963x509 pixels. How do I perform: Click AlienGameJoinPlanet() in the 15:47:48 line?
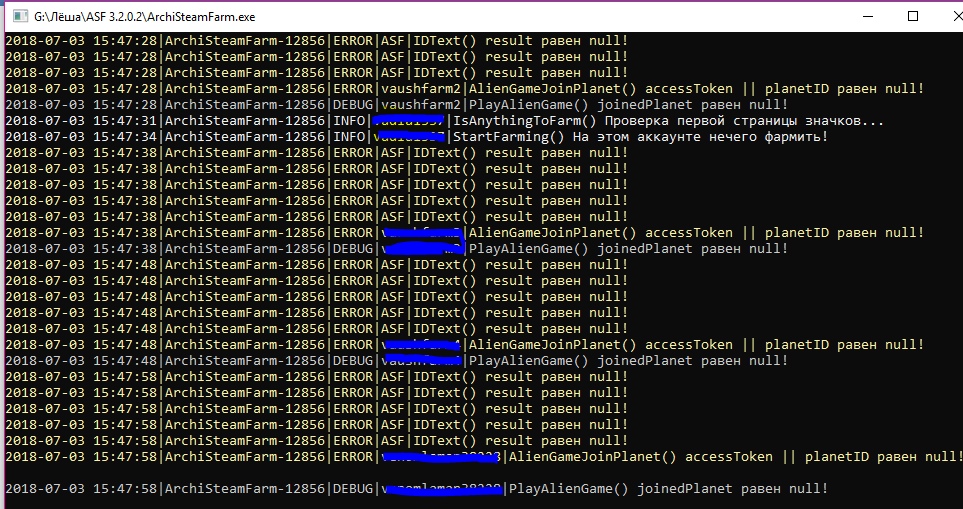pyautogui.click(x=553, y=344)
